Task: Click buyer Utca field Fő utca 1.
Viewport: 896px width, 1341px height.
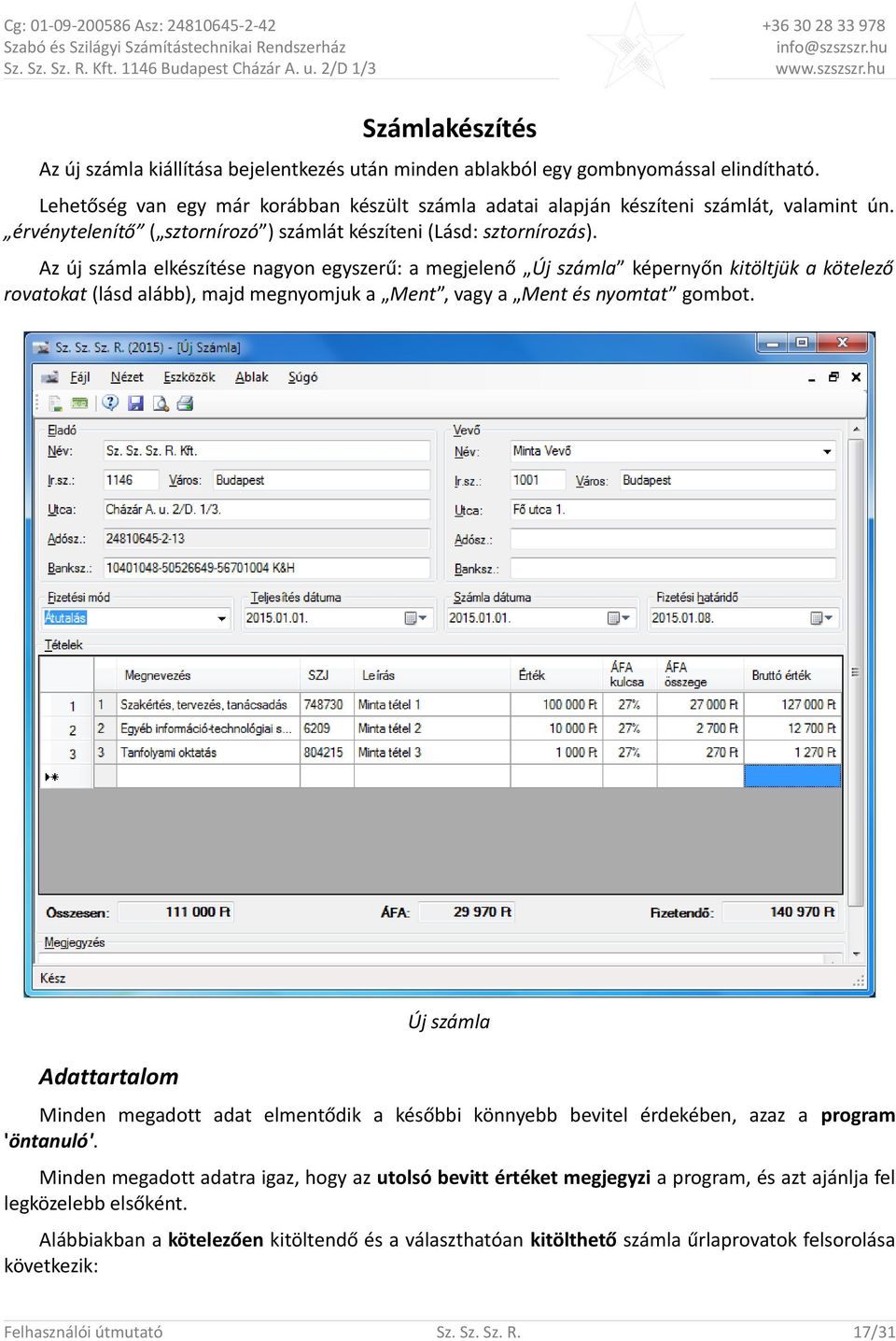Action: (673, 510)
